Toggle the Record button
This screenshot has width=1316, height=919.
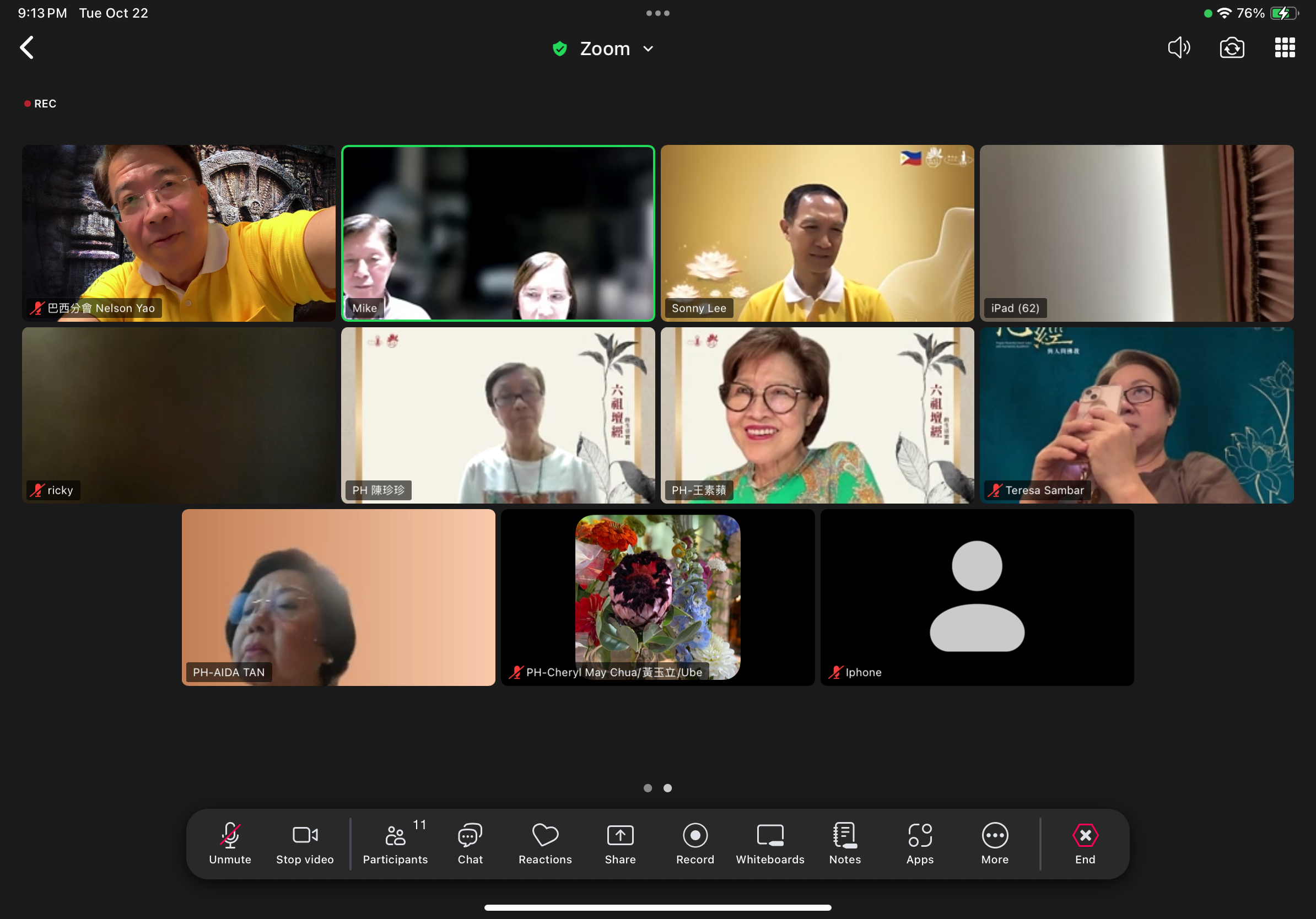pos(695,843)
